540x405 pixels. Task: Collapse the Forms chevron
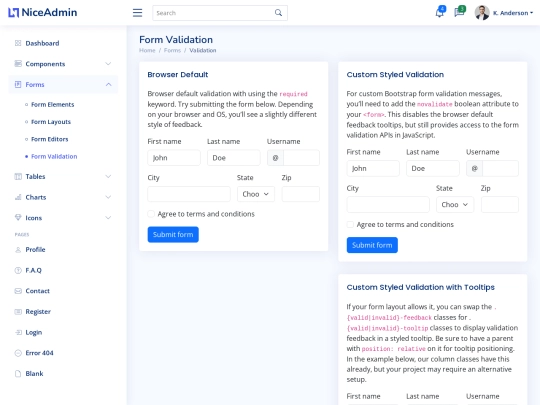108,84
